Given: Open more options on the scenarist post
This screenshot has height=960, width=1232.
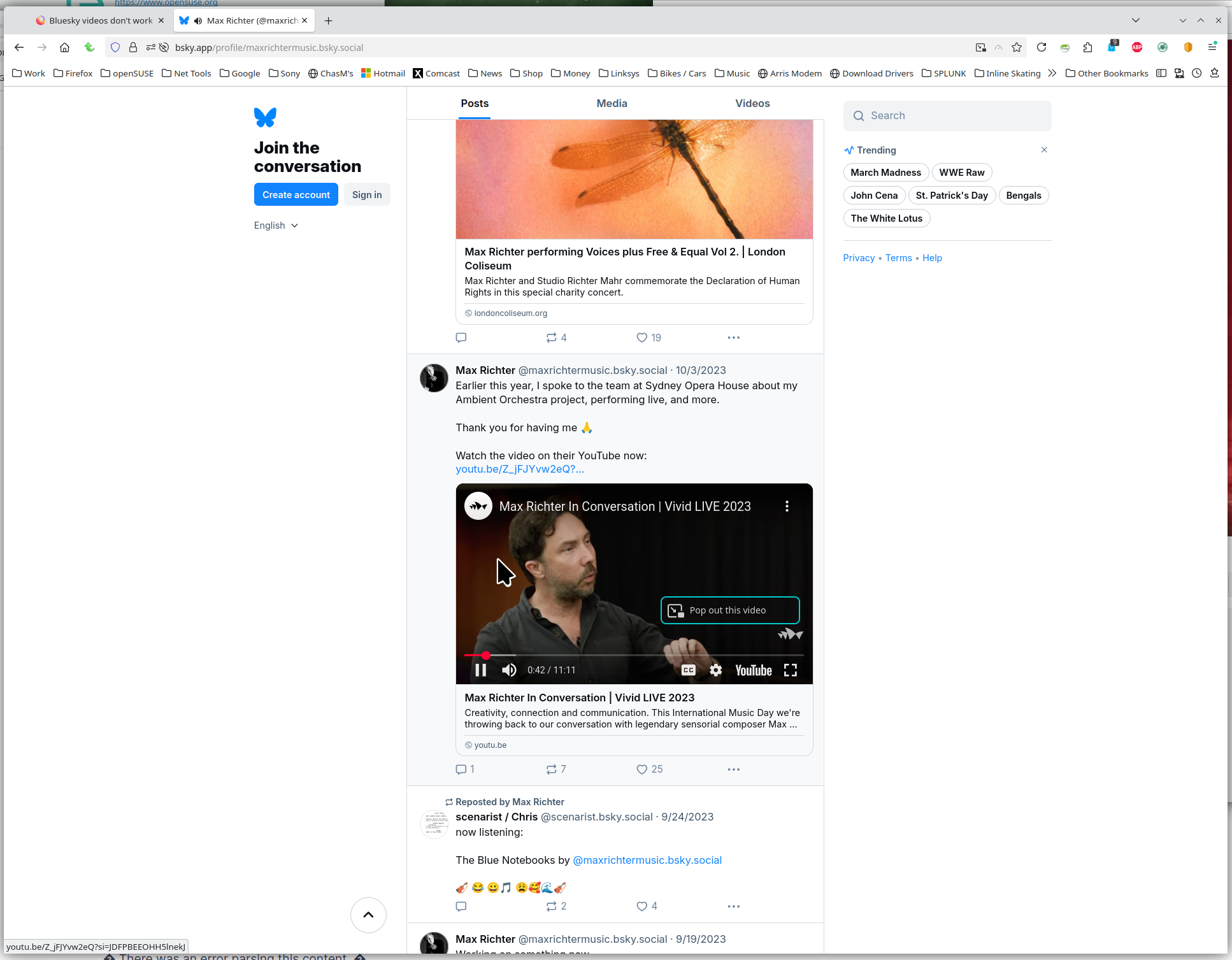Looking at the screenshot, I should point(734,906).
